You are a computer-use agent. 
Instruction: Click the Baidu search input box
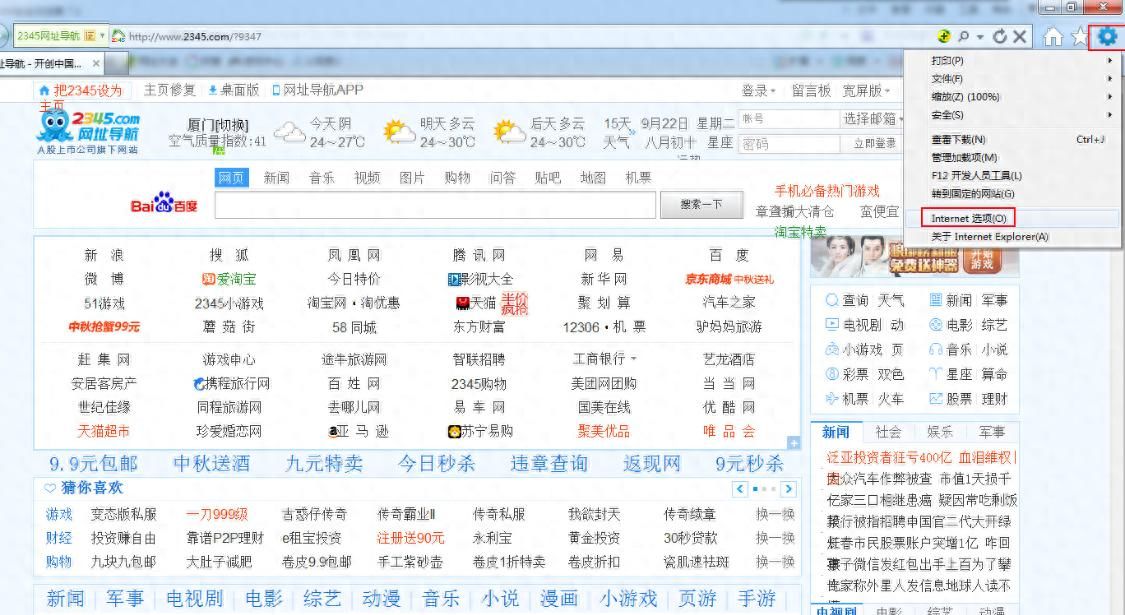tap(436, 205)
